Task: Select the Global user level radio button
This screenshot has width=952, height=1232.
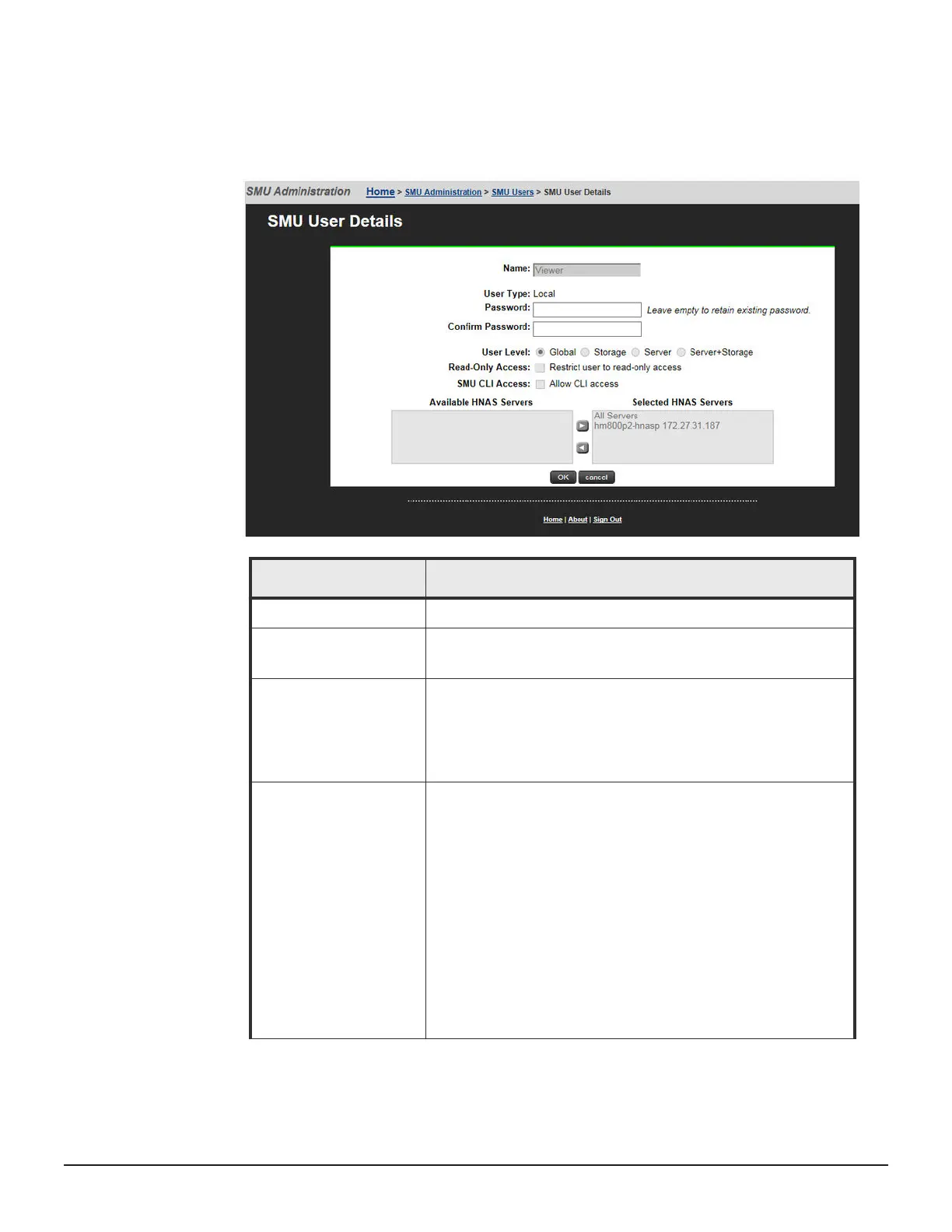Action: [x=541, y=352]
